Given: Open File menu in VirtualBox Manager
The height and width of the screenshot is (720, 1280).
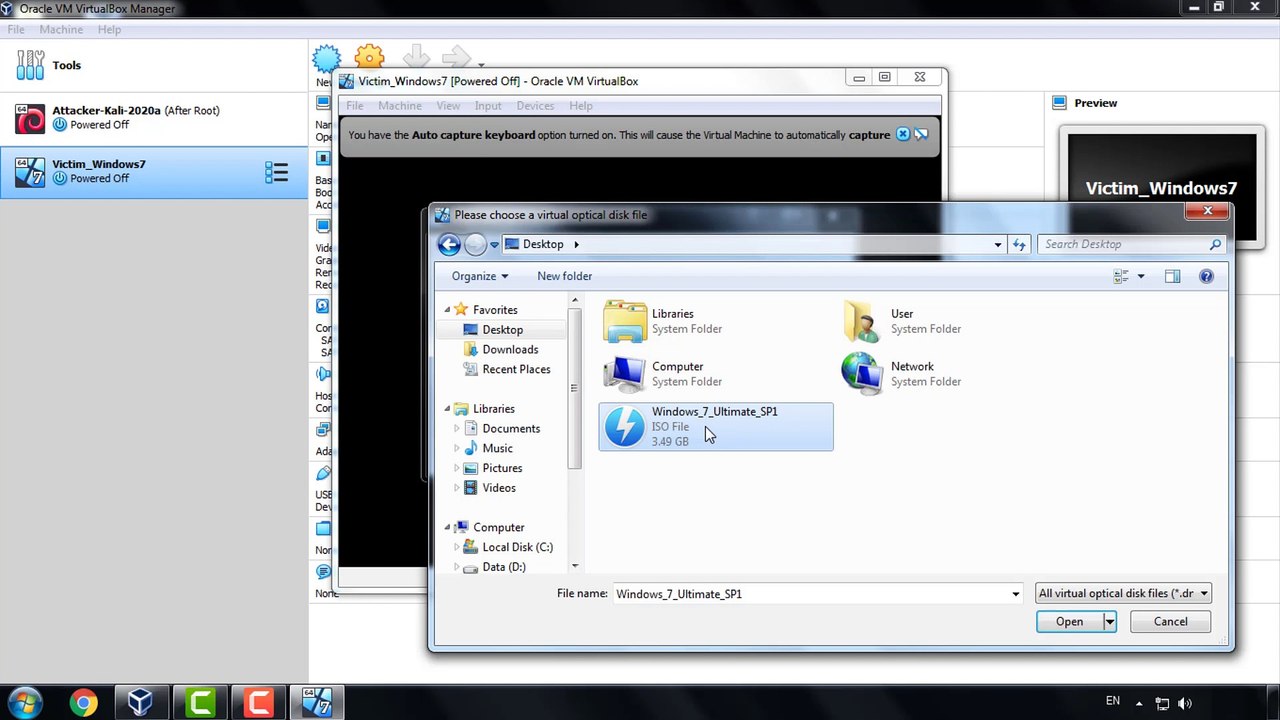Looking at the screenshot, I should point(16,30).
